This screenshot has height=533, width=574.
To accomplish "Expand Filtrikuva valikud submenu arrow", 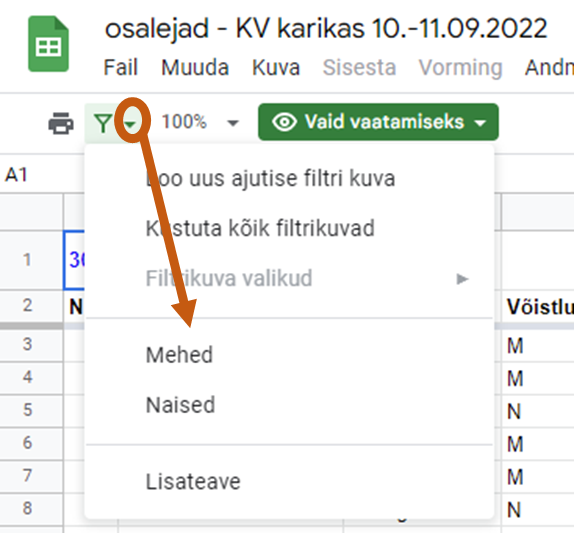I will [463, 279].
